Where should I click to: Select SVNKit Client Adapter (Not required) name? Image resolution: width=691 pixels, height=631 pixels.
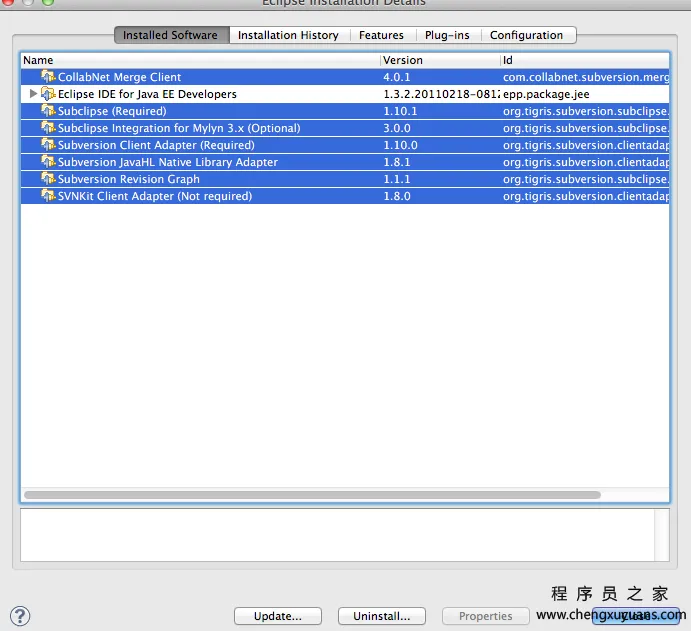coord(155,196)
